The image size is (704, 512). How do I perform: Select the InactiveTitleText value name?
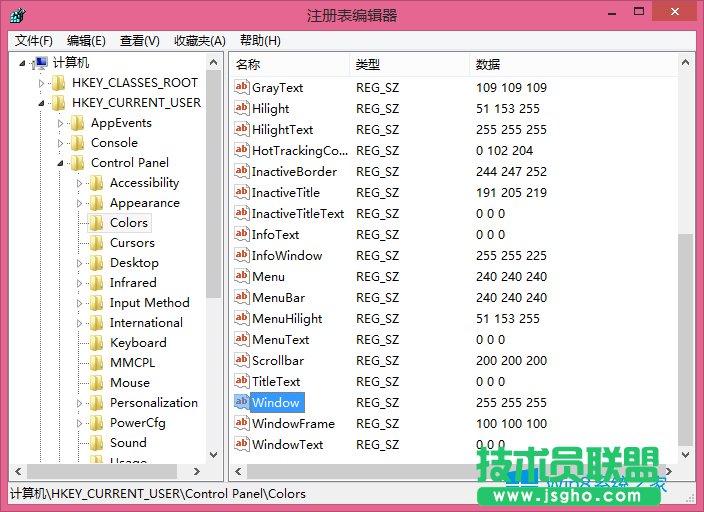298,214
